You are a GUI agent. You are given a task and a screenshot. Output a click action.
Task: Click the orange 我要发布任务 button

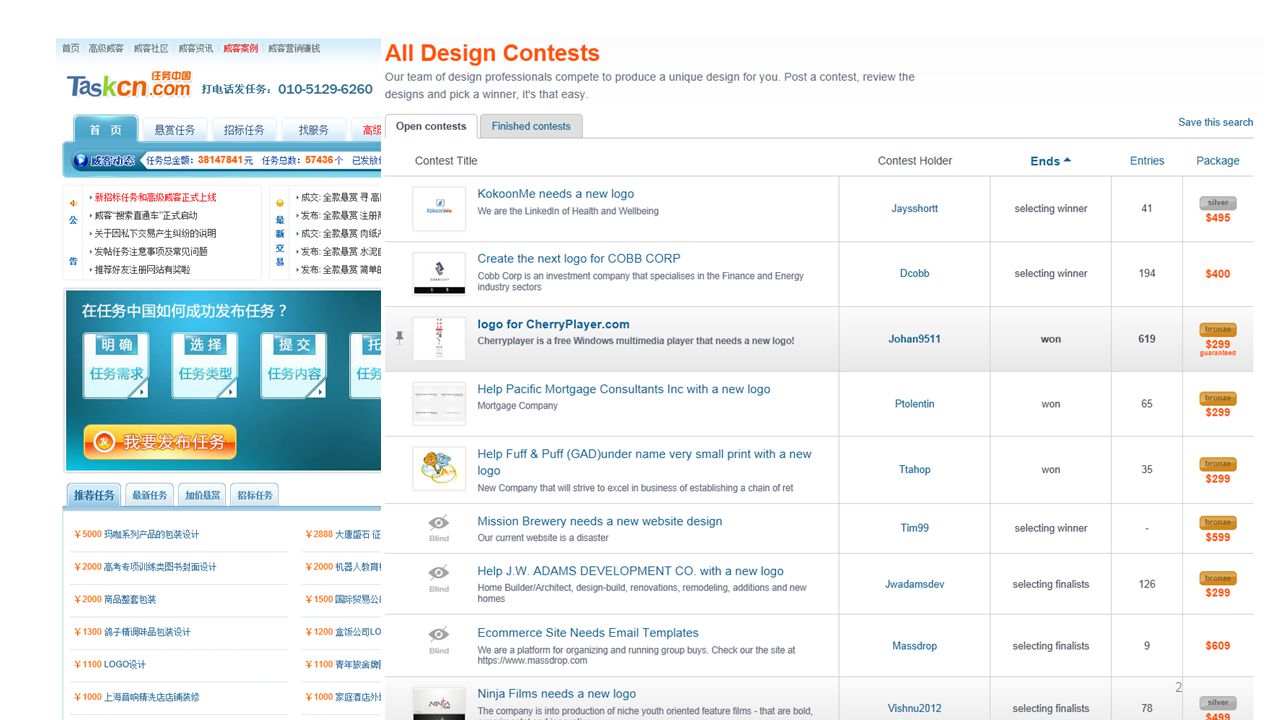[x=160, y=442]
